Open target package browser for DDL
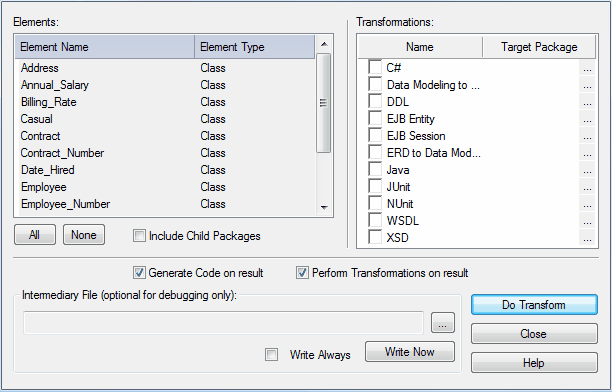This screenshot has height=392, width=612. pyautogui.click(x=587, y=102)
